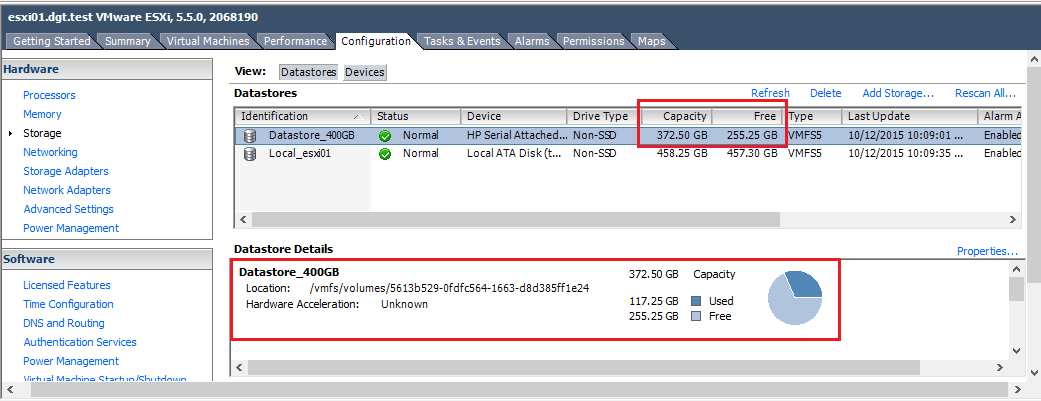Viewport: 1041px width, 401px height.
Task: Sort by the Status column header
Action: 416,116
